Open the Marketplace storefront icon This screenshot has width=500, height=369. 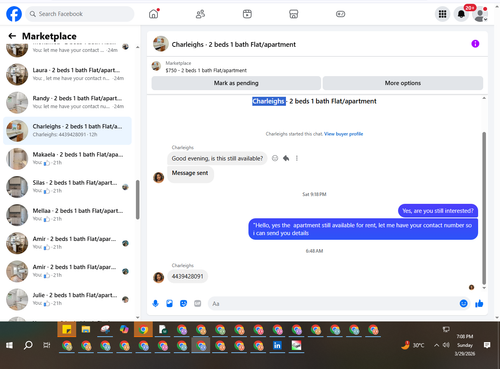pyautogui.click(x=294, y=14)
